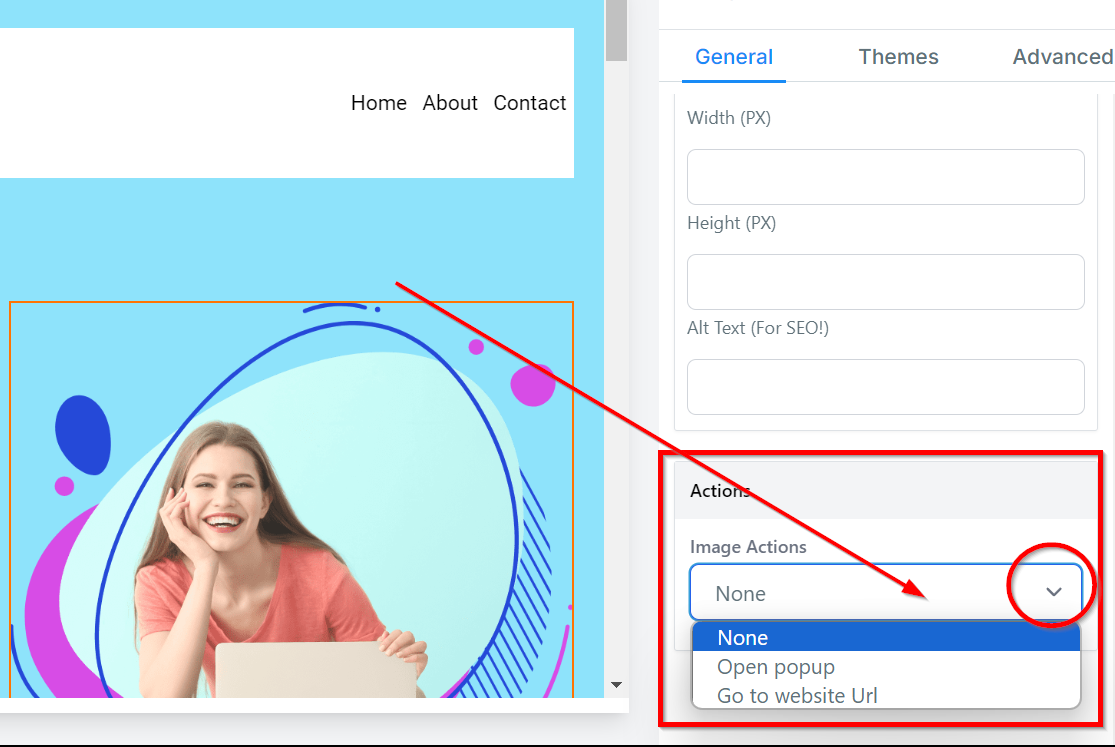Open the Advanced tab

(x=1062, y=57)
